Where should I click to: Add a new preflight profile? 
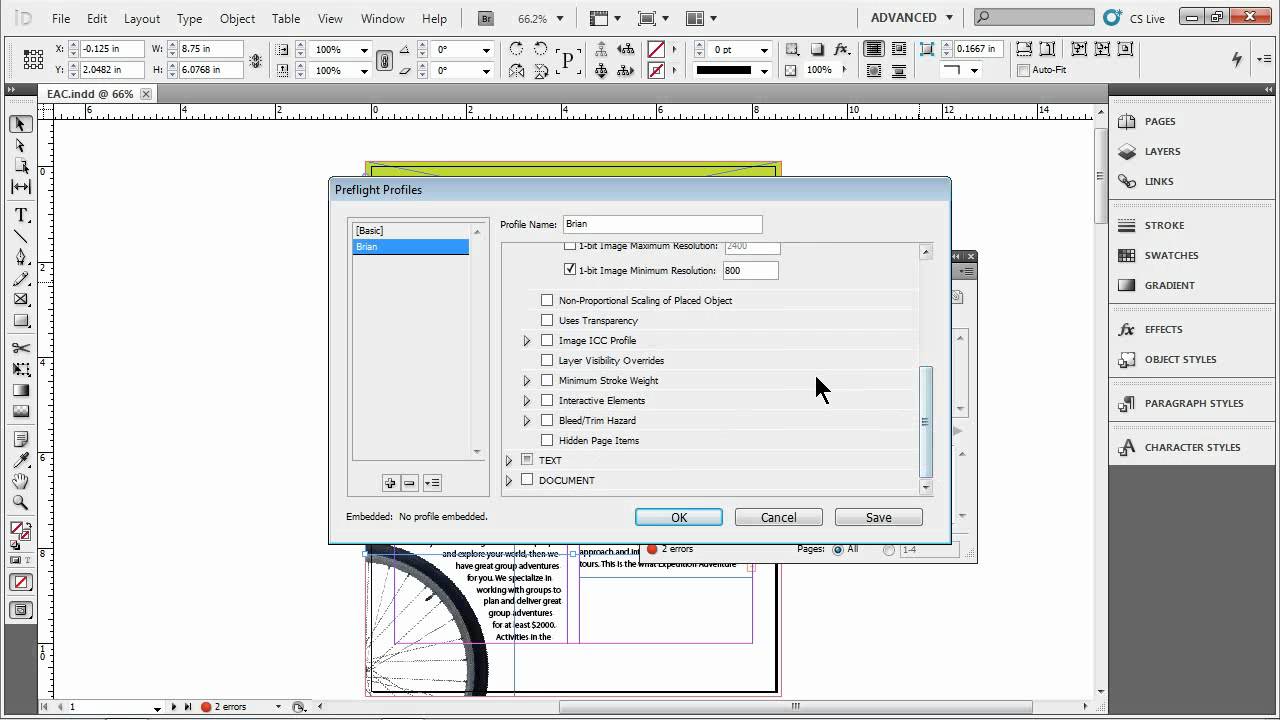tap(390, 483)
